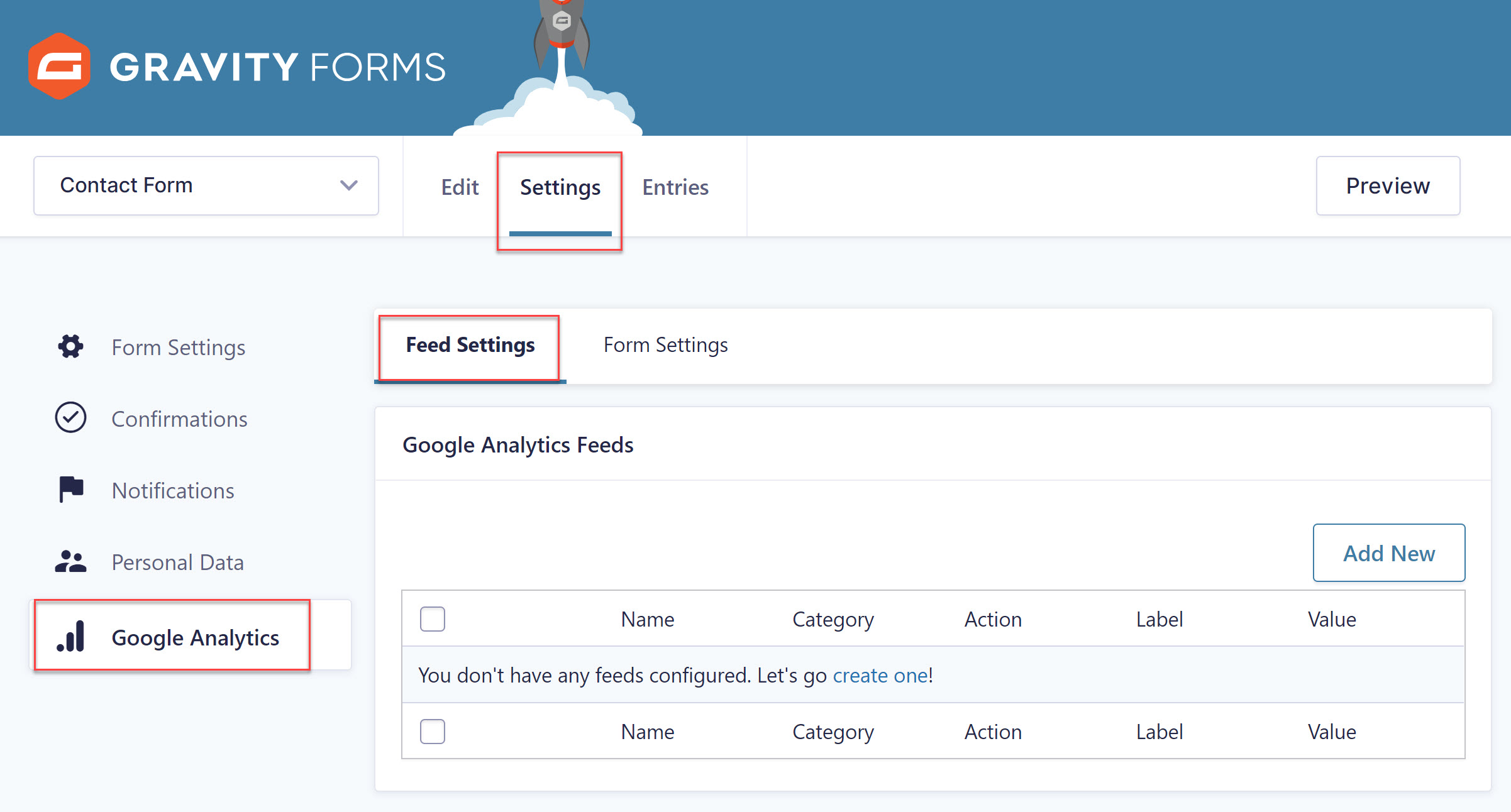This screenshot has height=812, width=1511.
Task: Switch to the Edit tab
Action: 460,187
